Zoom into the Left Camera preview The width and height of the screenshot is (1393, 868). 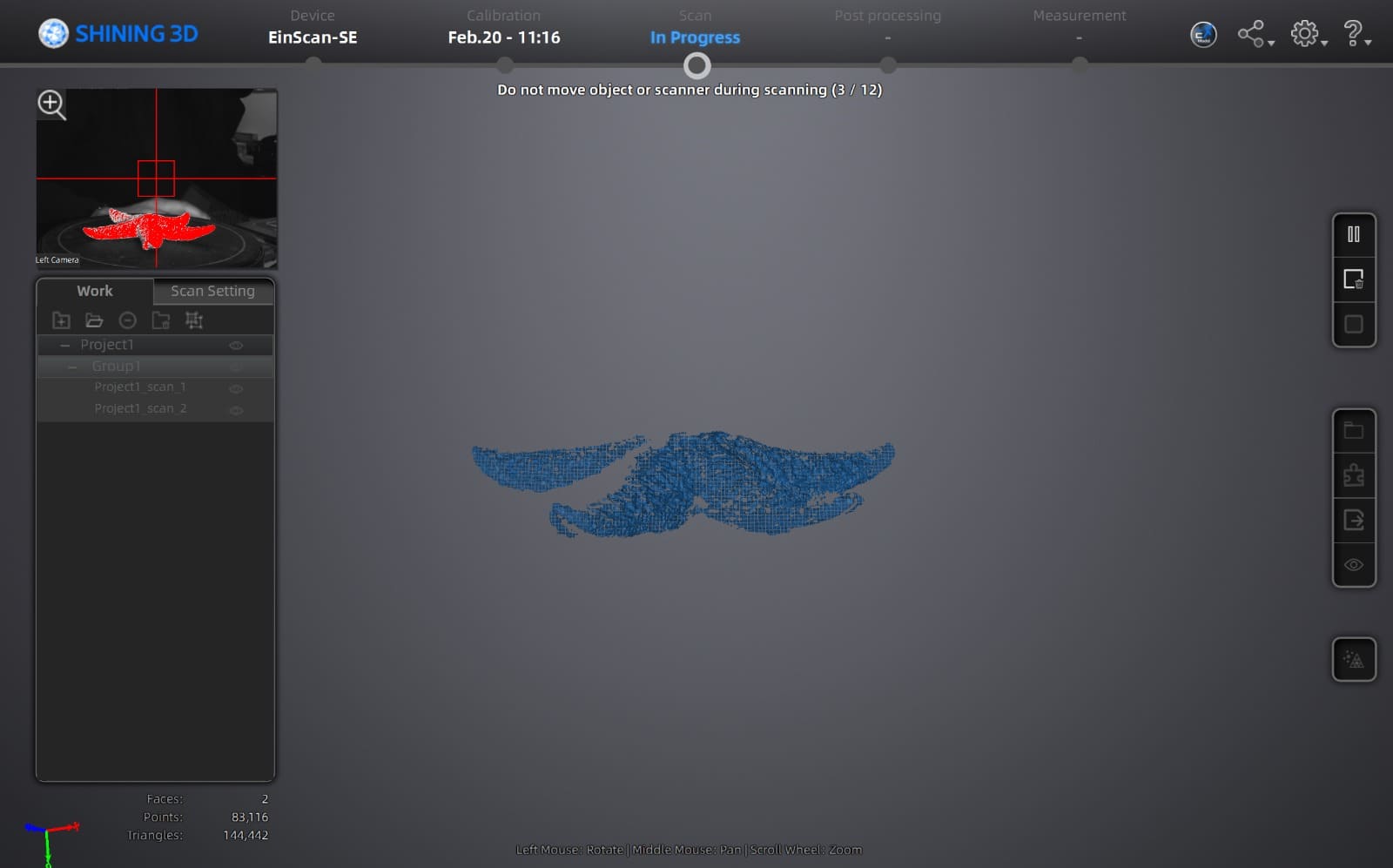[x=51, y=104]
